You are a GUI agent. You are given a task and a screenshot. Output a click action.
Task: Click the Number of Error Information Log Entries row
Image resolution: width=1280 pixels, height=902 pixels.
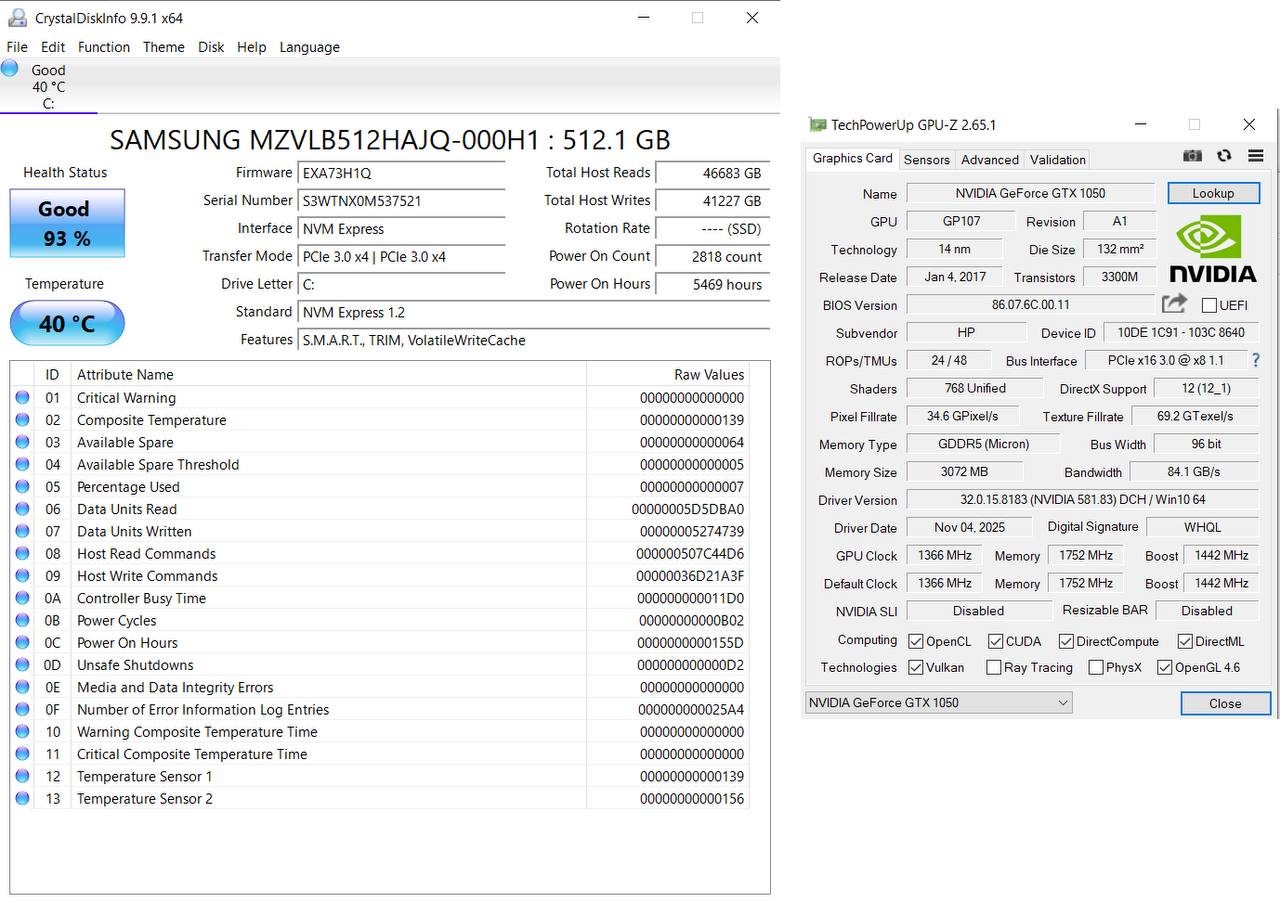tap(379, 710)
